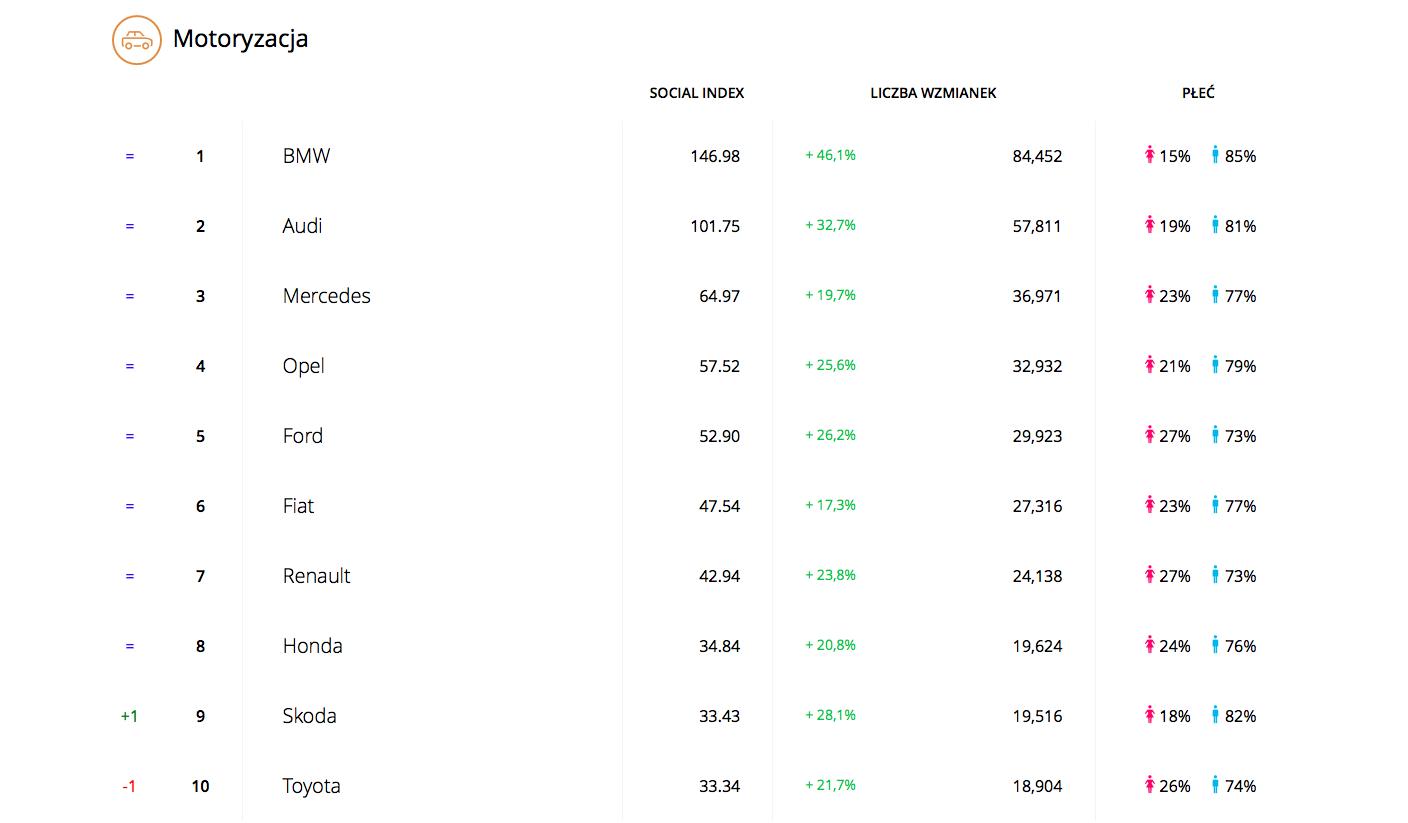The image size is (1408, 823).
Task: Click the LICZBA WZMIANEK column header
Action: click(x=933, y=93)
